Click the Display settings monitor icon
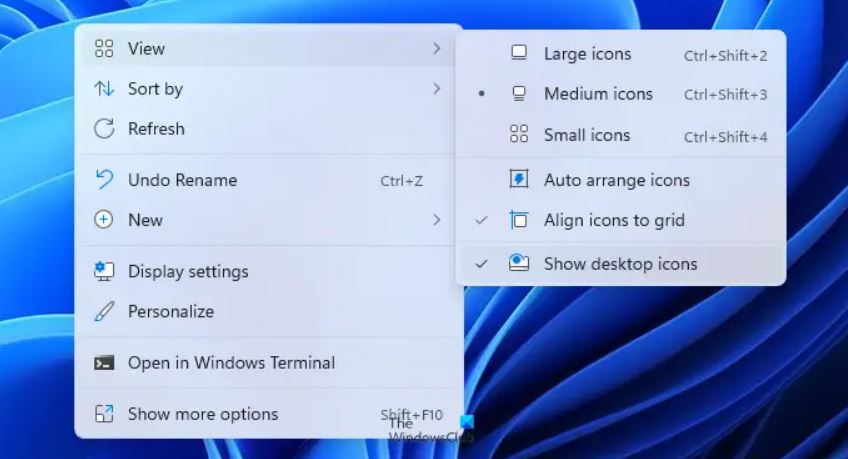This screenshot has width=848, height=459. [x=104, y=271]
